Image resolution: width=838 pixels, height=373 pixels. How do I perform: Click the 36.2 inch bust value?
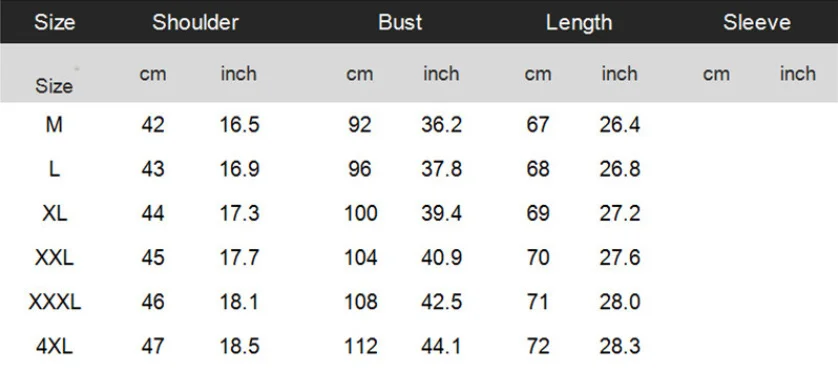pos(441,125)
